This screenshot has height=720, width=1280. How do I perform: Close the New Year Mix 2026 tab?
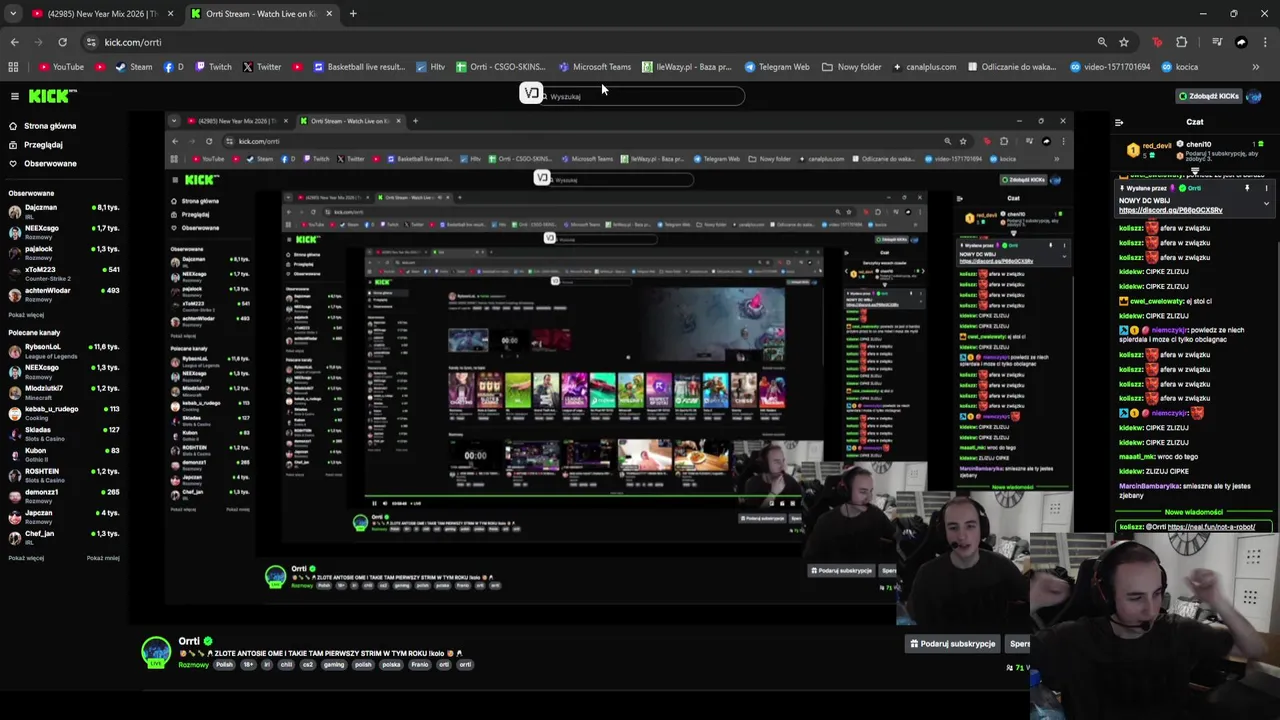pyautogui.click(x=170, y=14)
